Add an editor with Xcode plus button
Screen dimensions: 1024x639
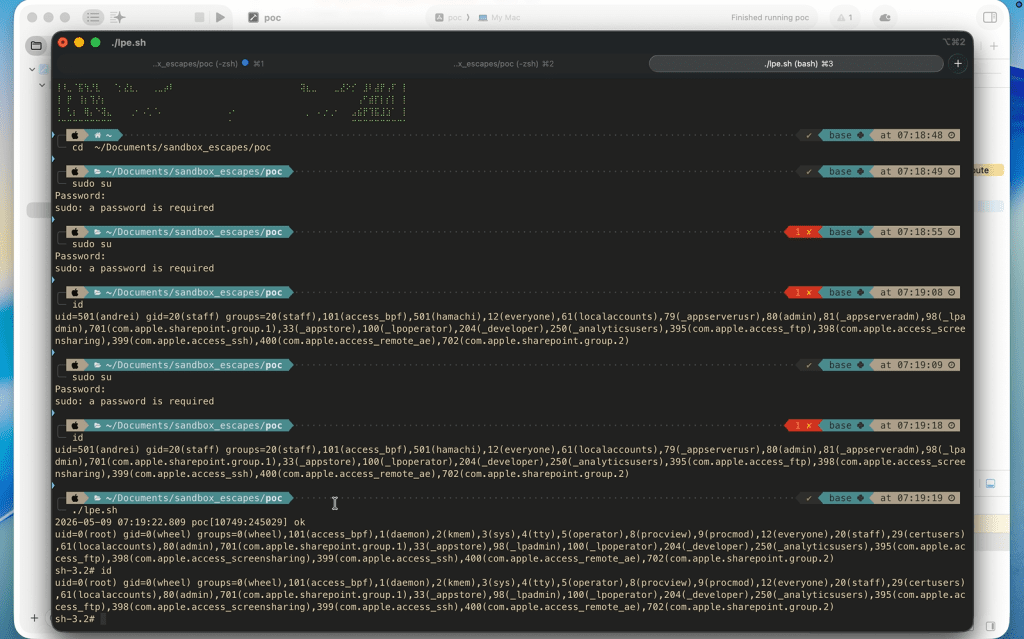[x=993, y=46]
